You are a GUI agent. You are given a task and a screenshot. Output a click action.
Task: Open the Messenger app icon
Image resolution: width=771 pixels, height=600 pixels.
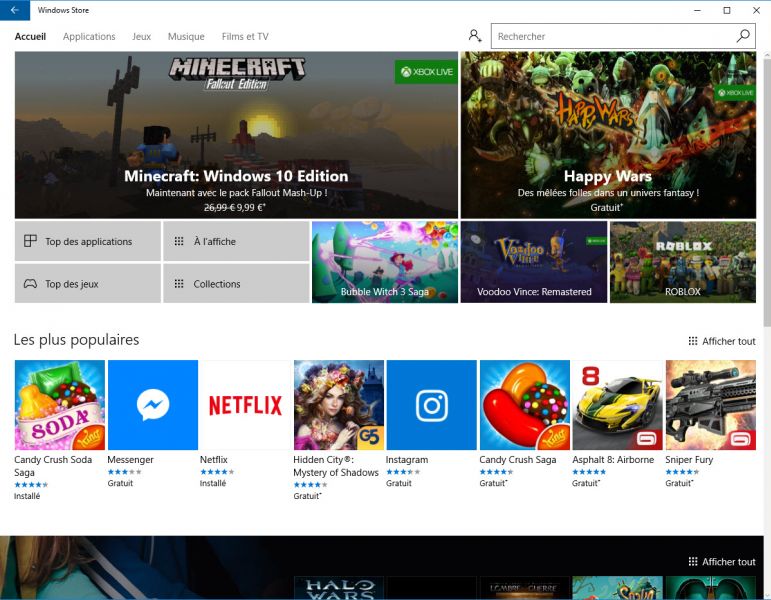(153, 405)
